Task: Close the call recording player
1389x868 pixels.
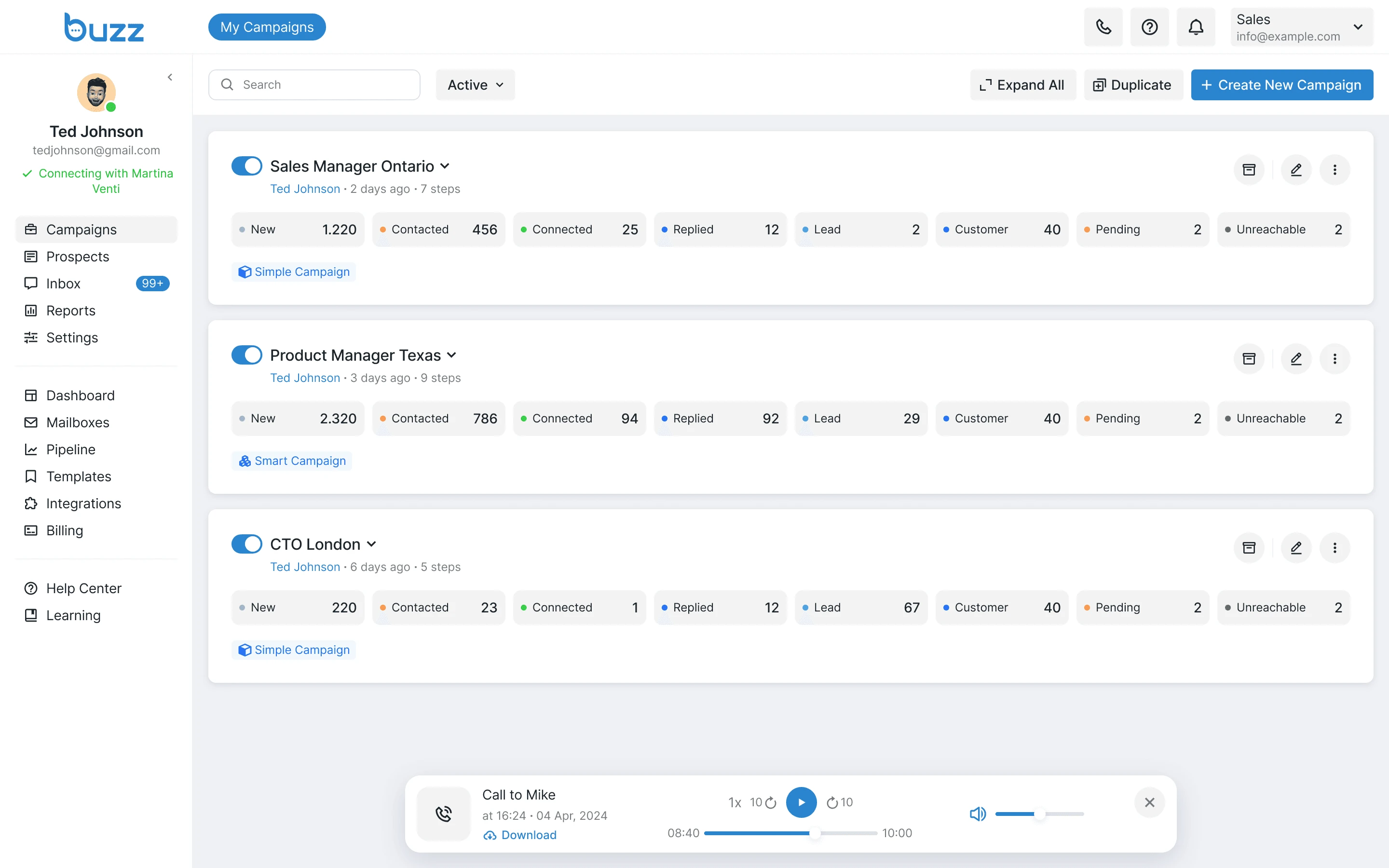Action: 1149,802
